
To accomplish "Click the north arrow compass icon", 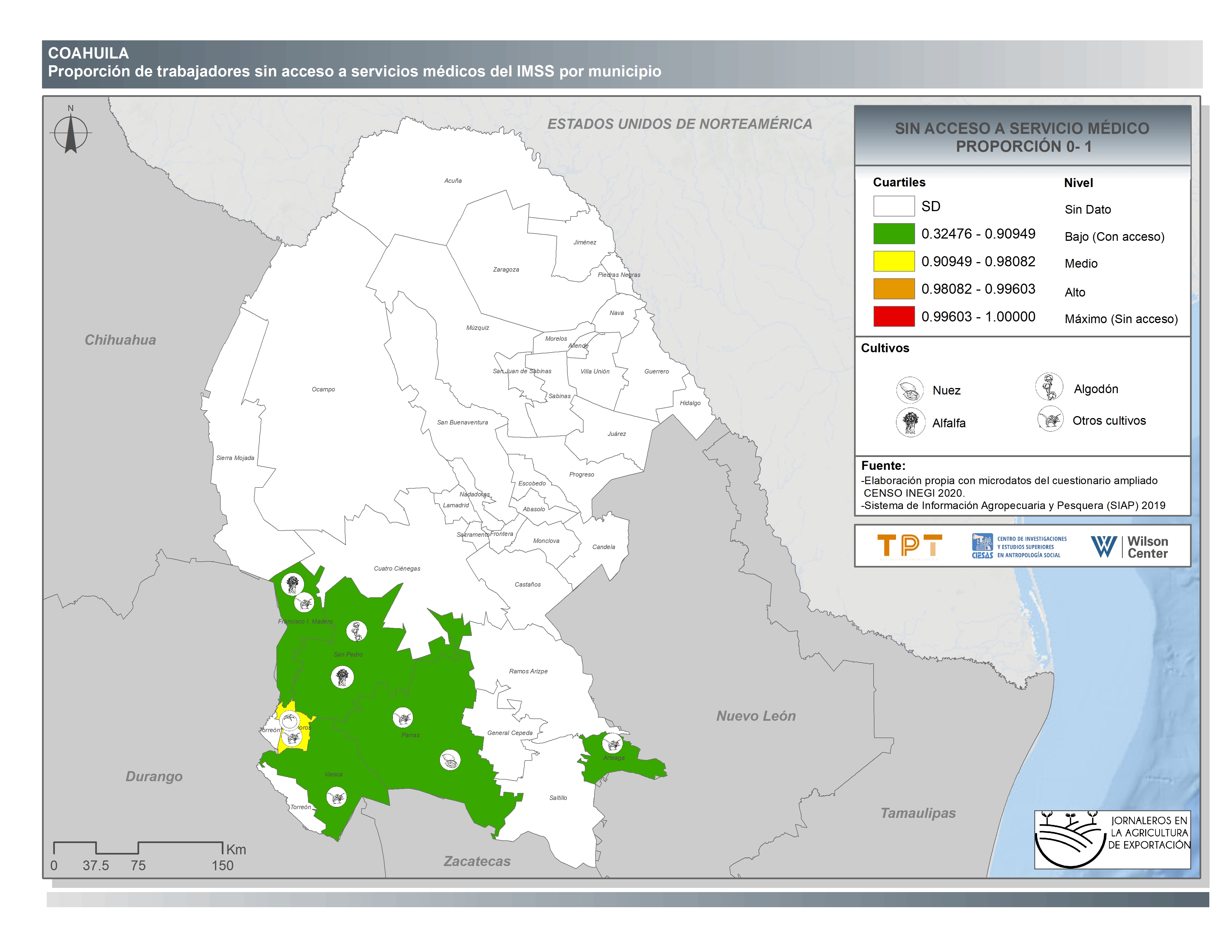I will point(71,132).
